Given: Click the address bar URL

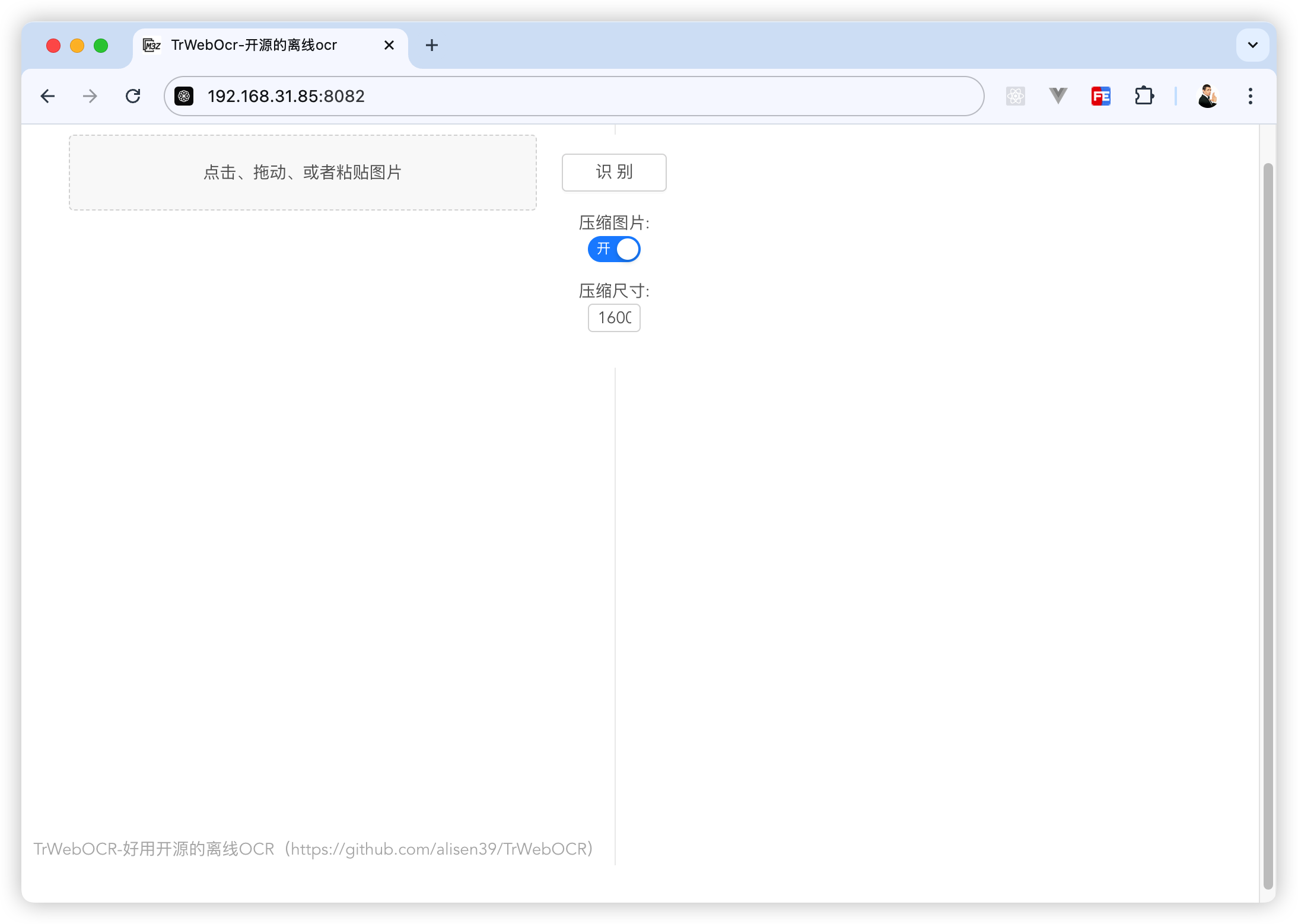Looking at the screenshot, I should coord(534,96).
